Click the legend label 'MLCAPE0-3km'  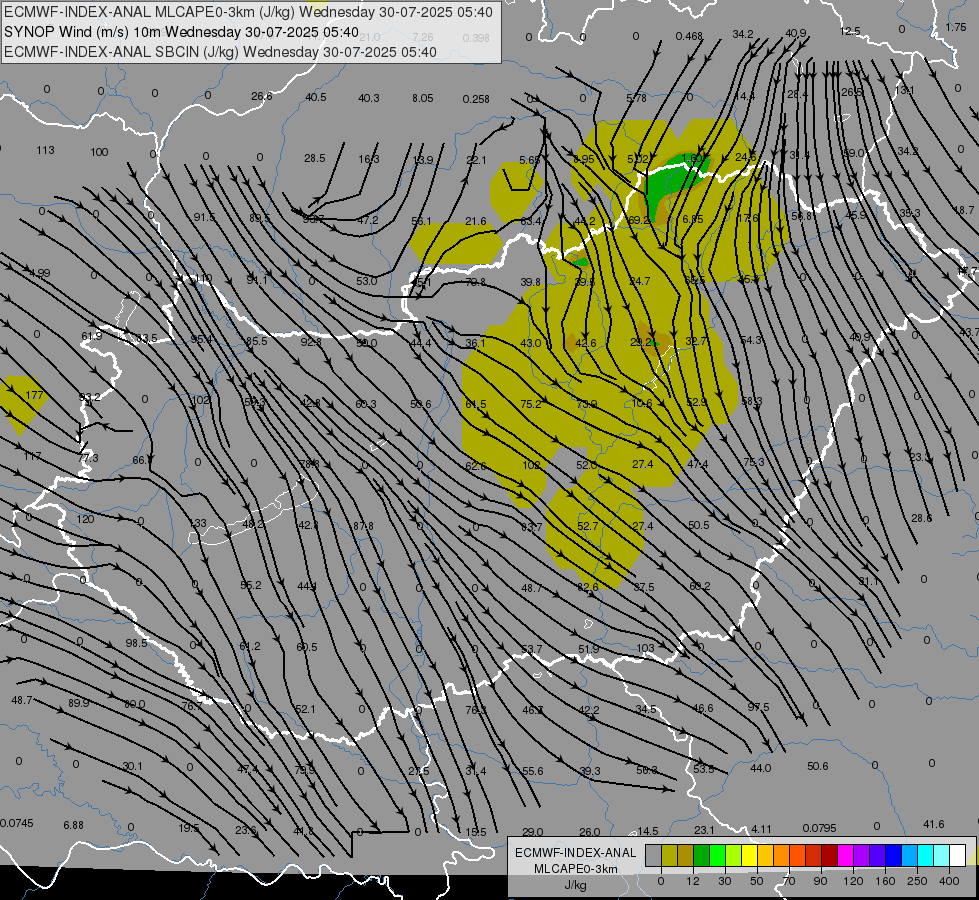575,869
